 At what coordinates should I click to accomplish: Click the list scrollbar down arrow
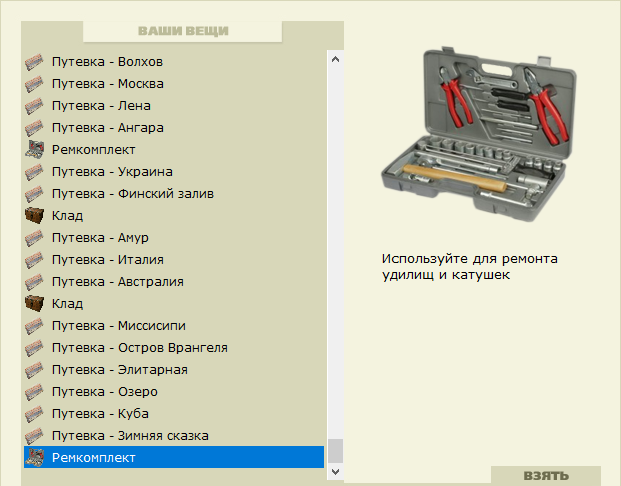tap(335, 471)
